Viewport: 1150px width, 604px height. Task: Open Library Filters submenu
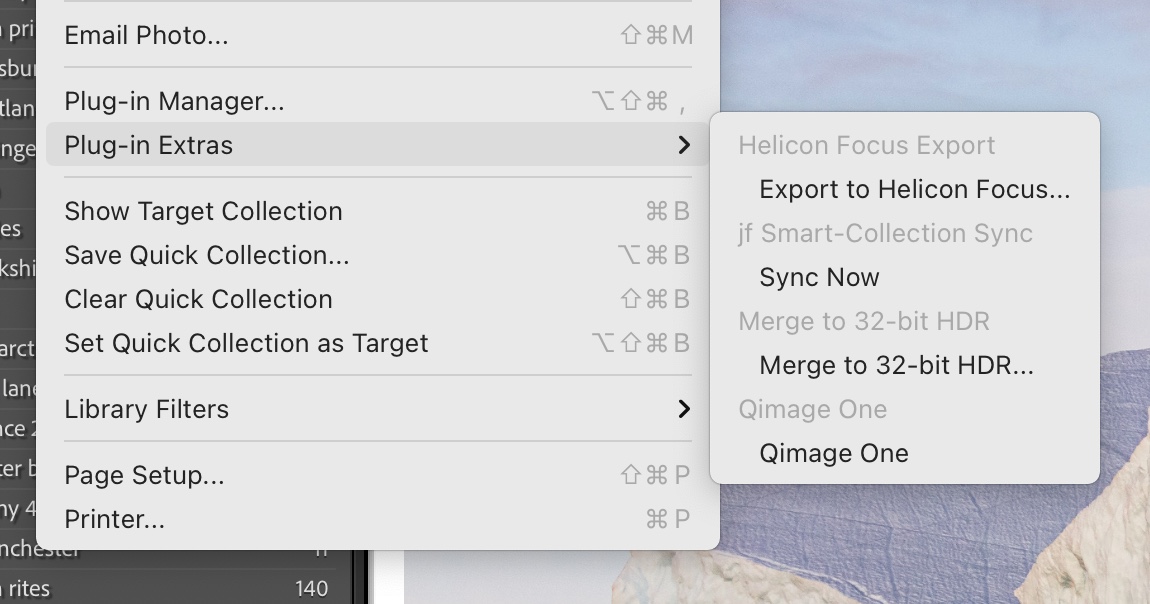[378, 409]
